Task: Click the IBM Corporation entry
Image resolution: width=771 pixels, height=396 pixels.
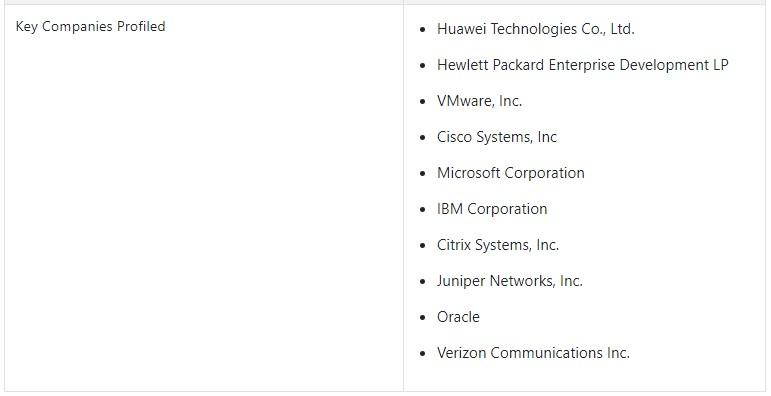Action: click(x=492, y=209)
